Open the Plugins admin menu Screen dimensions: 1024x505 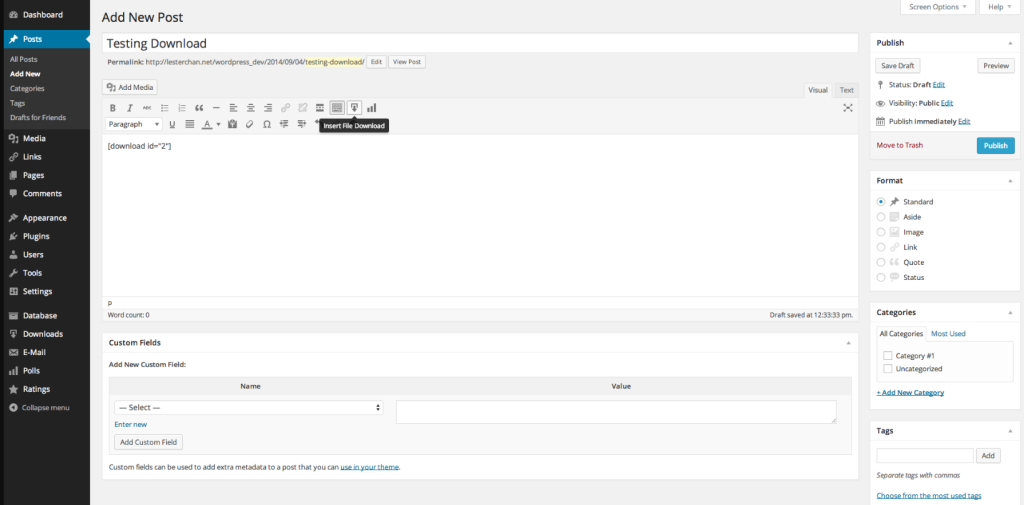tap(36, 236)
